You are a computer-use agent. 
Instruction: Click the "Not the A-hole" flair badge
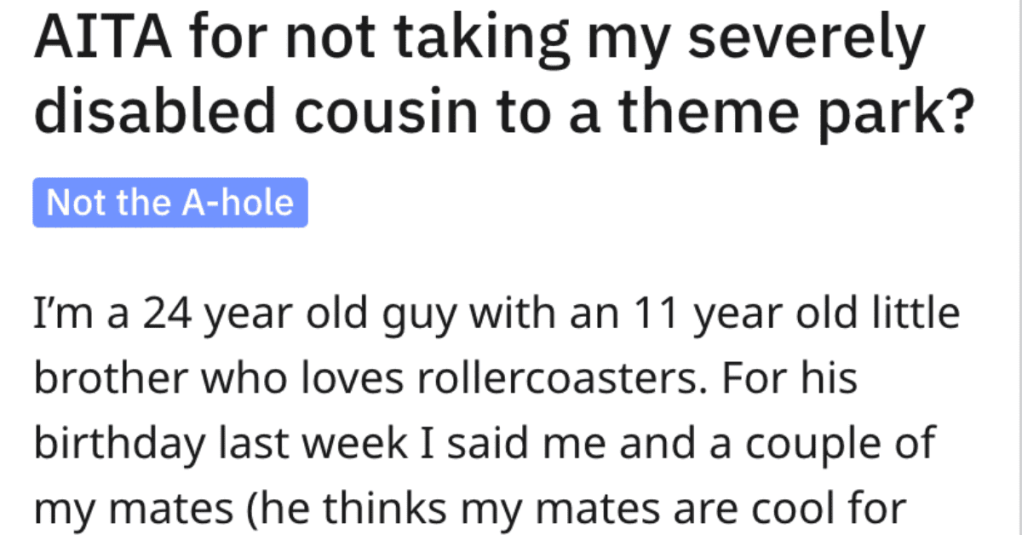coord(170,203)
